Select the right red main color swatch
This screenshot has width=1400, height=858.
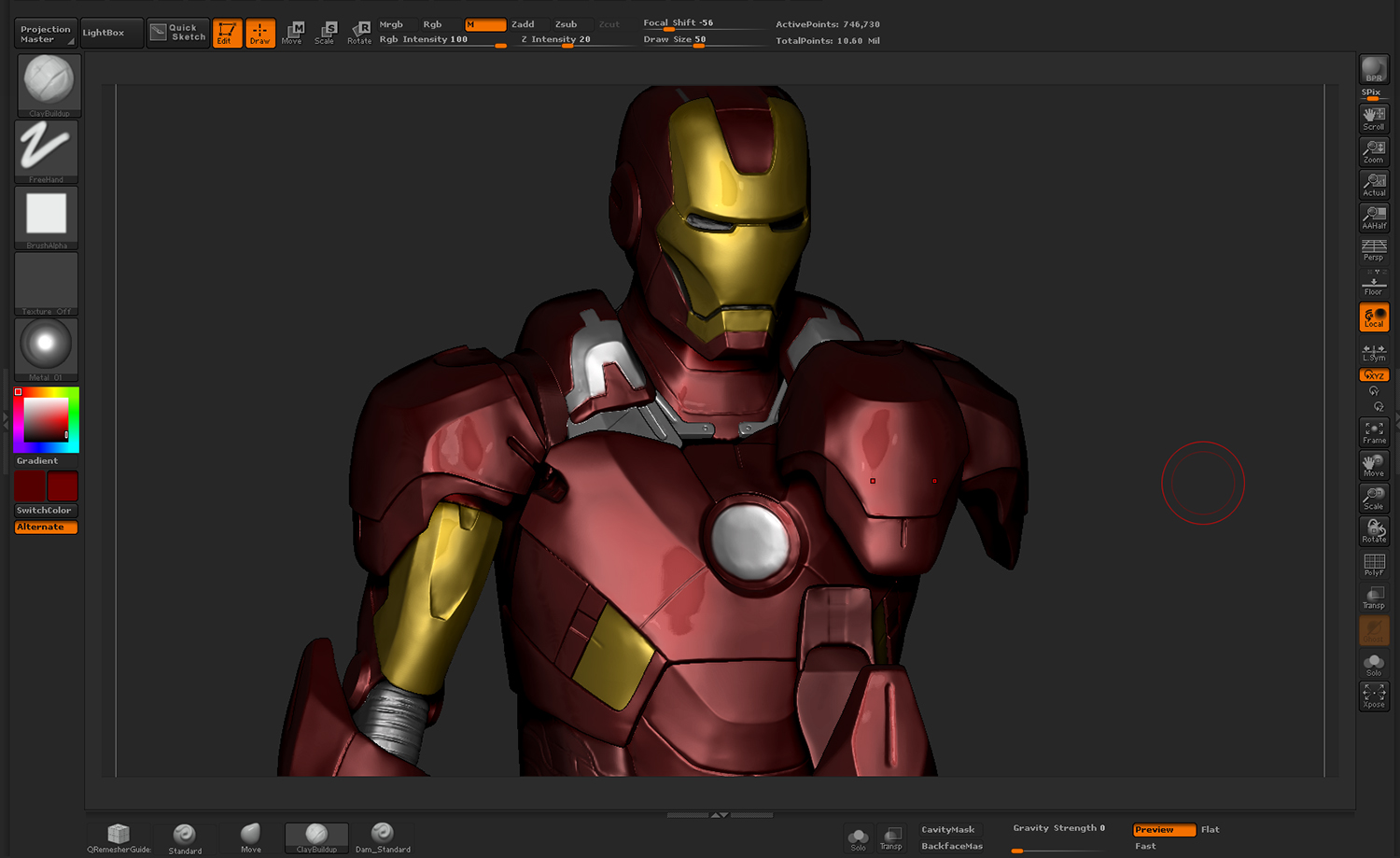(x=63, y=486)
